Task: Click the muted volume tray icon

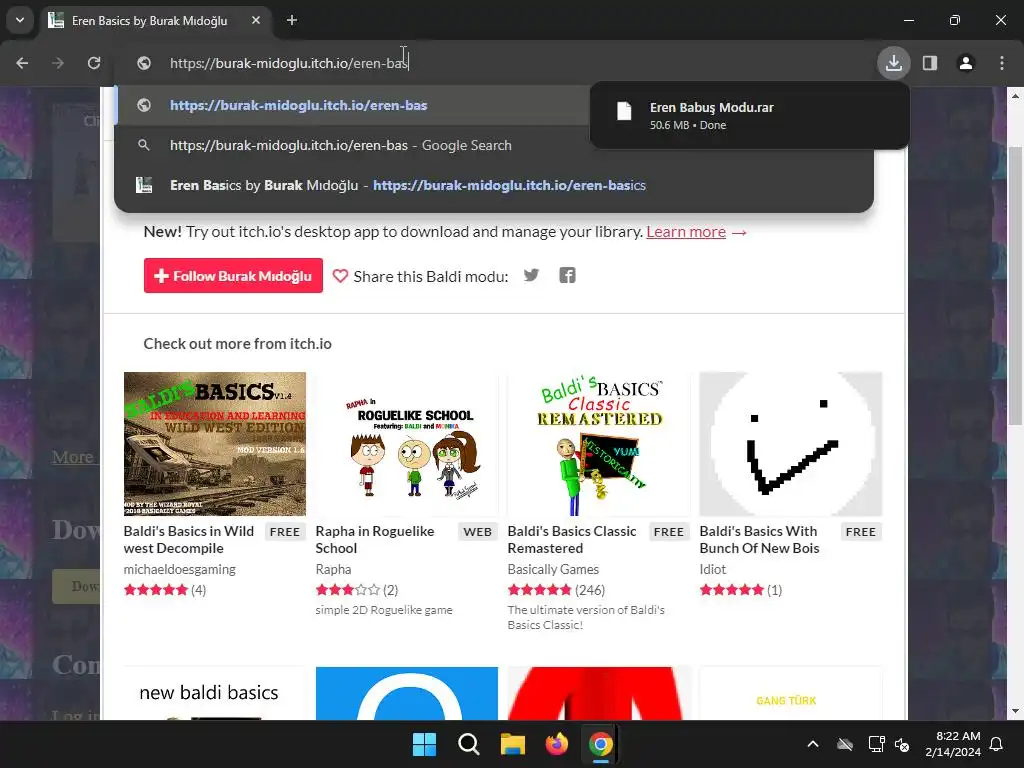Action: pos(902,744)
